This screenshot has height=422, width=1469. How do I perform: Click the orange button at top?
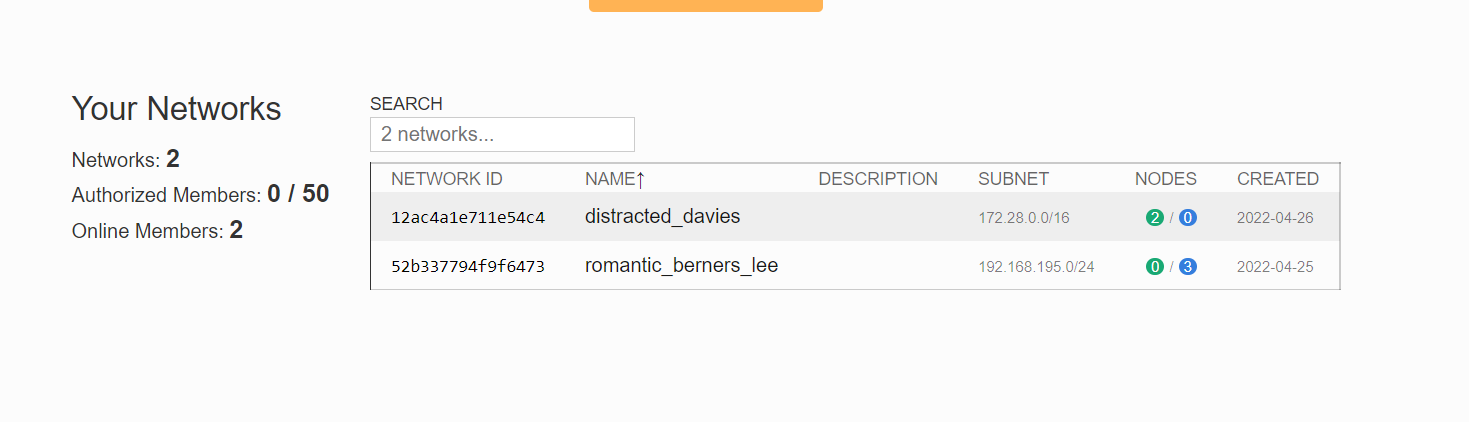coord(705,5)
